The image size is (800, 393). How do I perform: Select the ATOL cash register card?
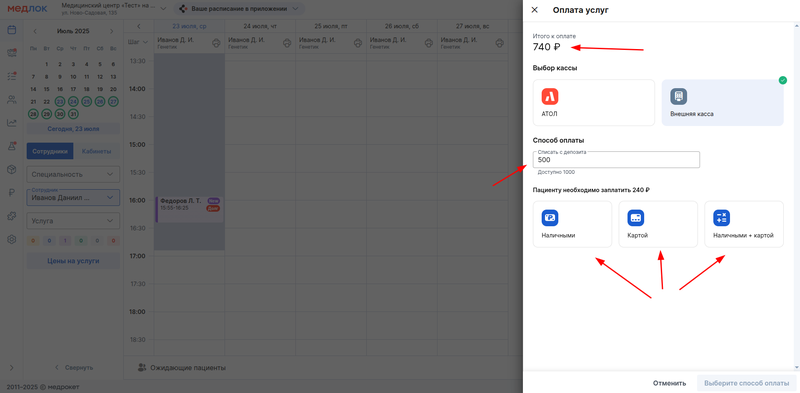pos(593,102)
